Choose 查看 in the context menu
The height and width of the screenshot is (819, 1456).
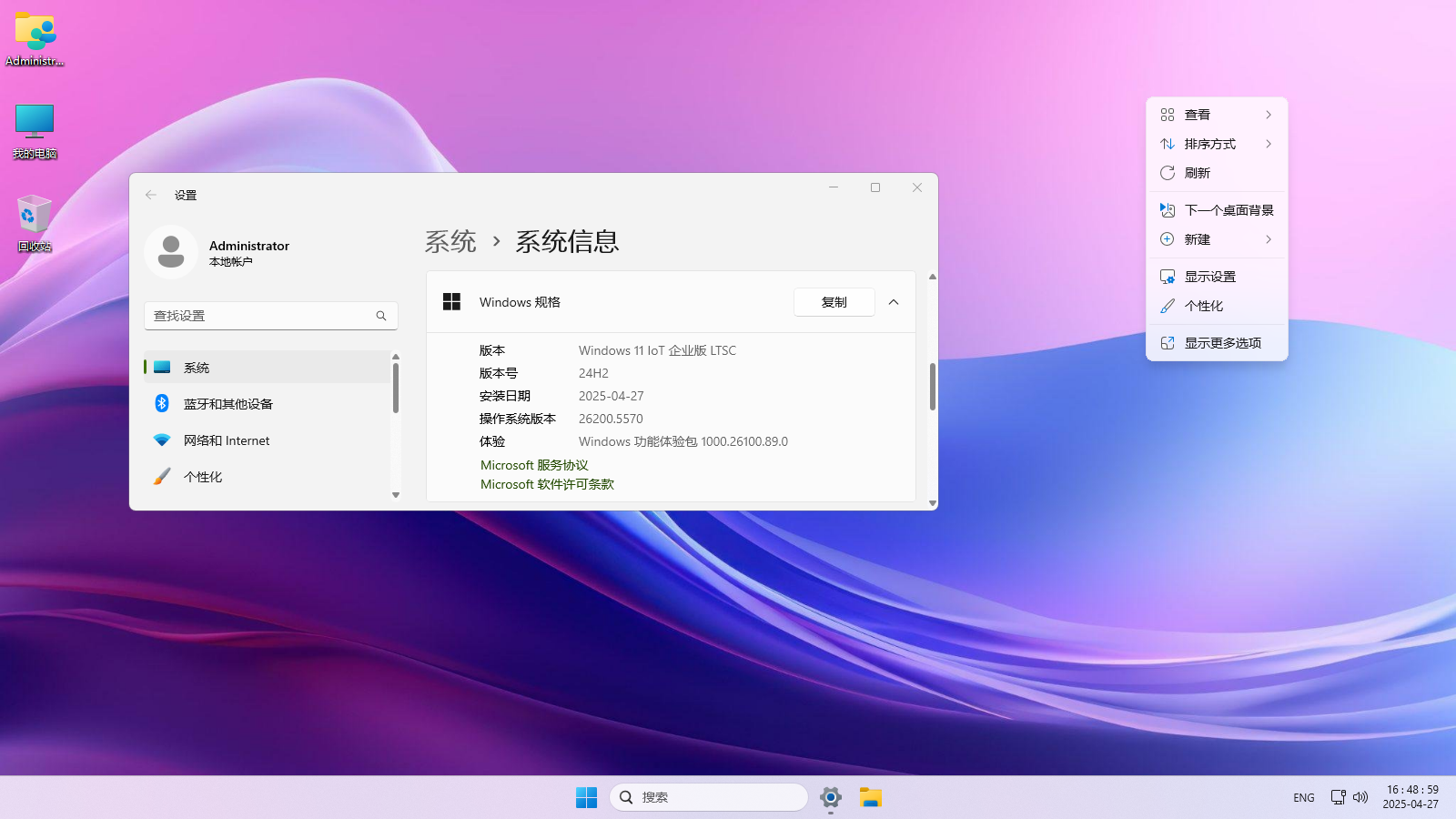1217,115
